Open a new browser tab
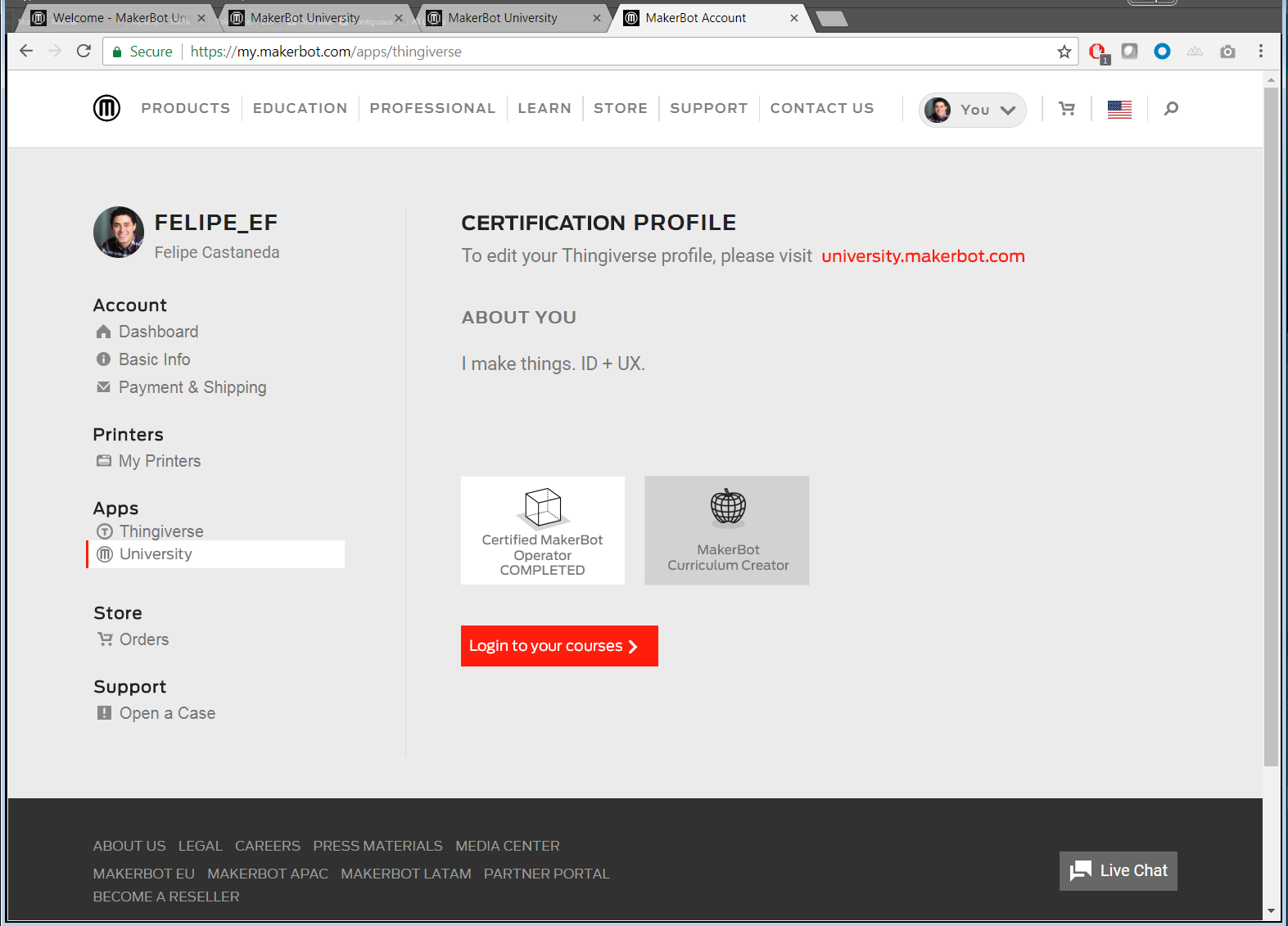Image resolution: width=1288 pixels, height=926 pixels. pos(832,19)
